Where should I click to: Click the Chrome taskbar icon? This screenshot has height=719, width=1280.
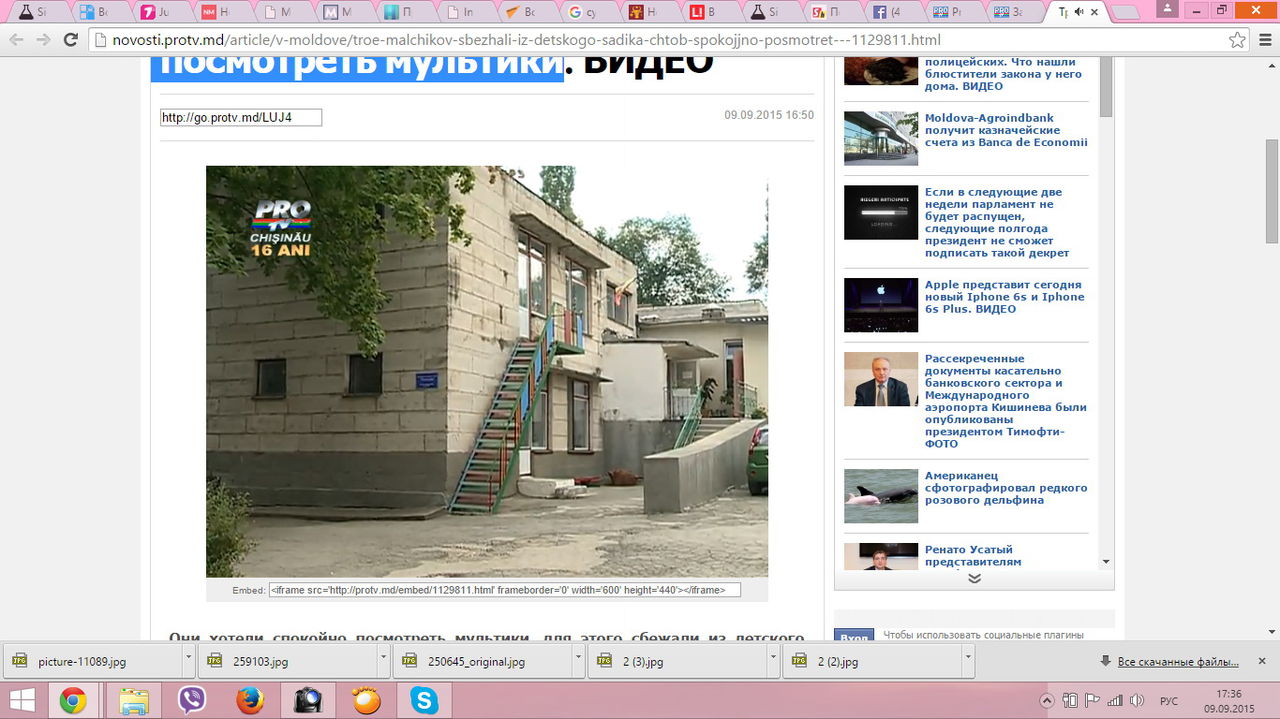tap(72, 700)
